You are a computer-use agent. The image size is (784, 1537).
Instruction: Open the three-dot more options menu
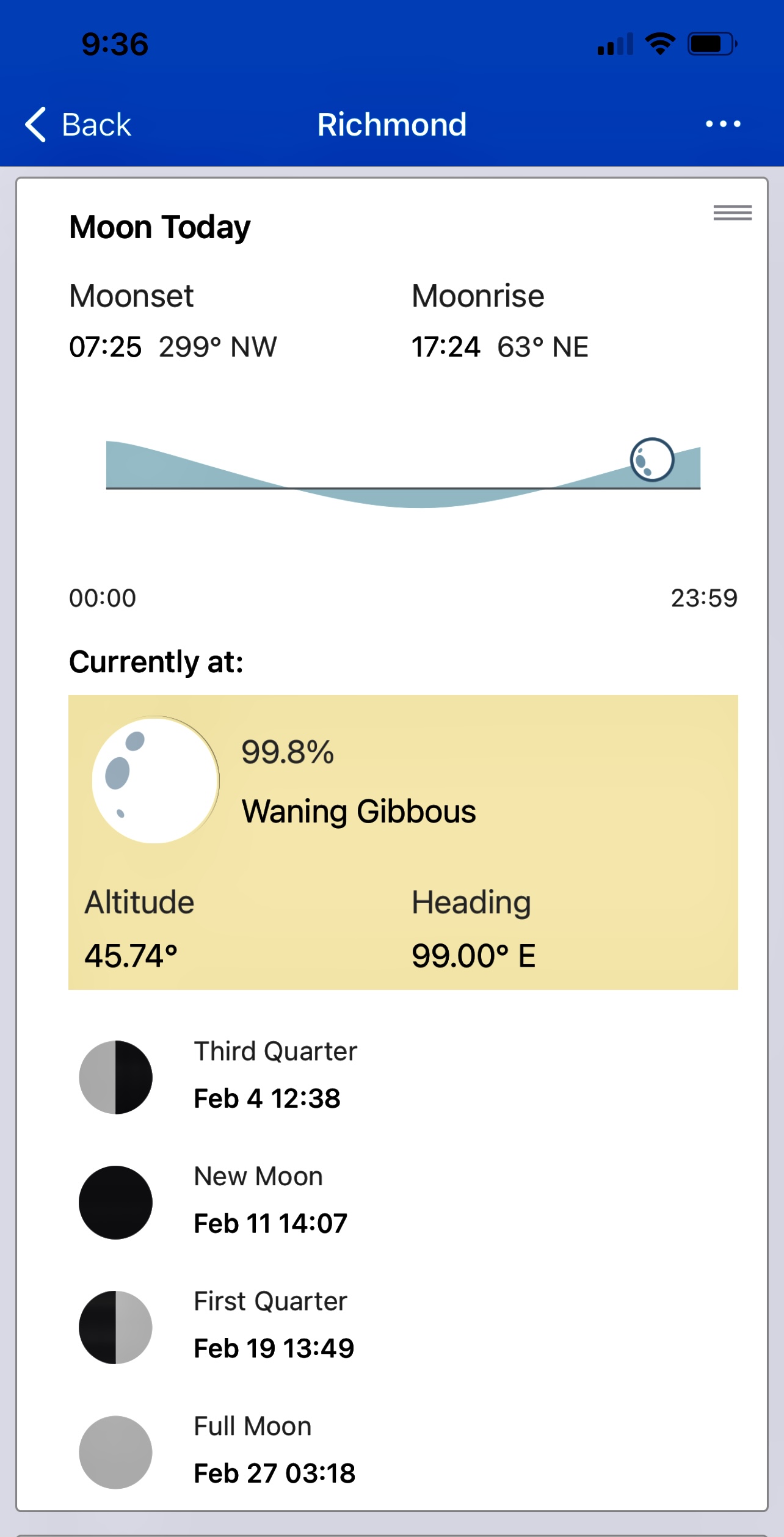723,124
